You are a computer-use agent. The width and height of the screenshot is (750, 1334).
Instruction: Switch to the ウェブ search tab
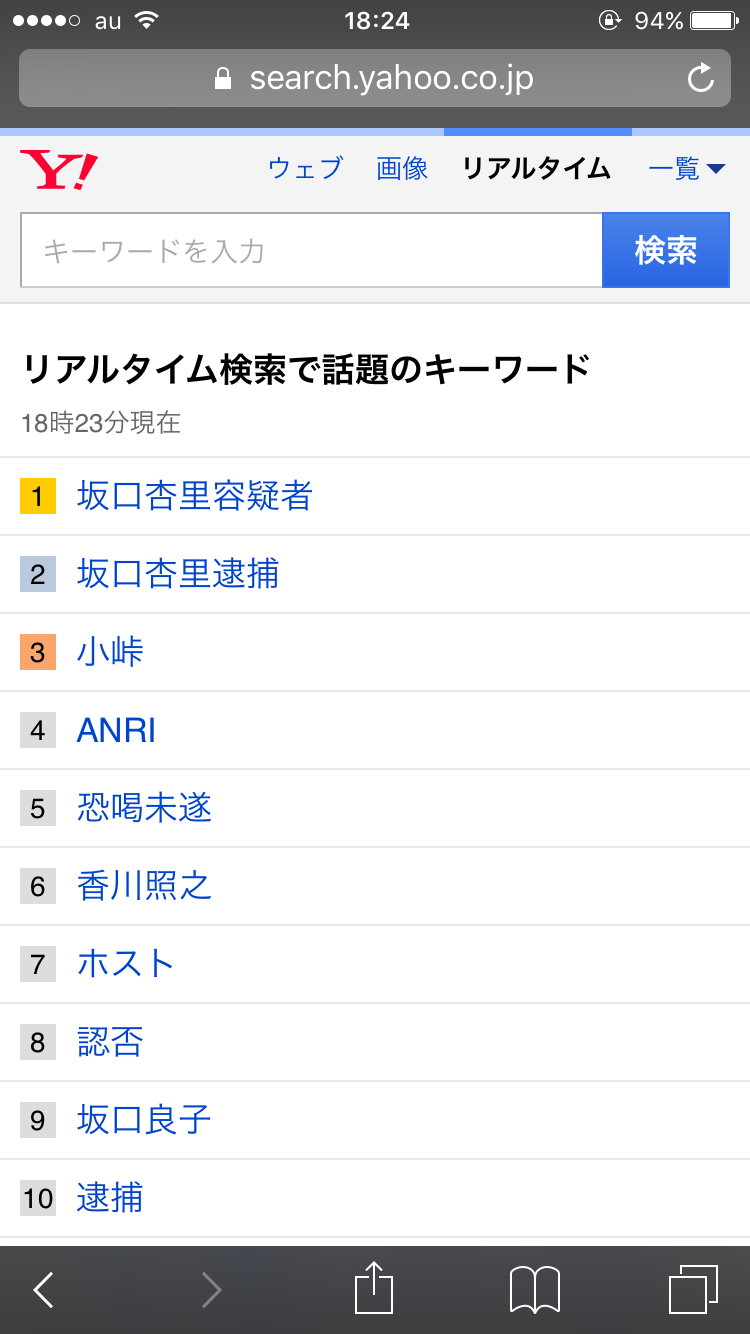point(305,169)
